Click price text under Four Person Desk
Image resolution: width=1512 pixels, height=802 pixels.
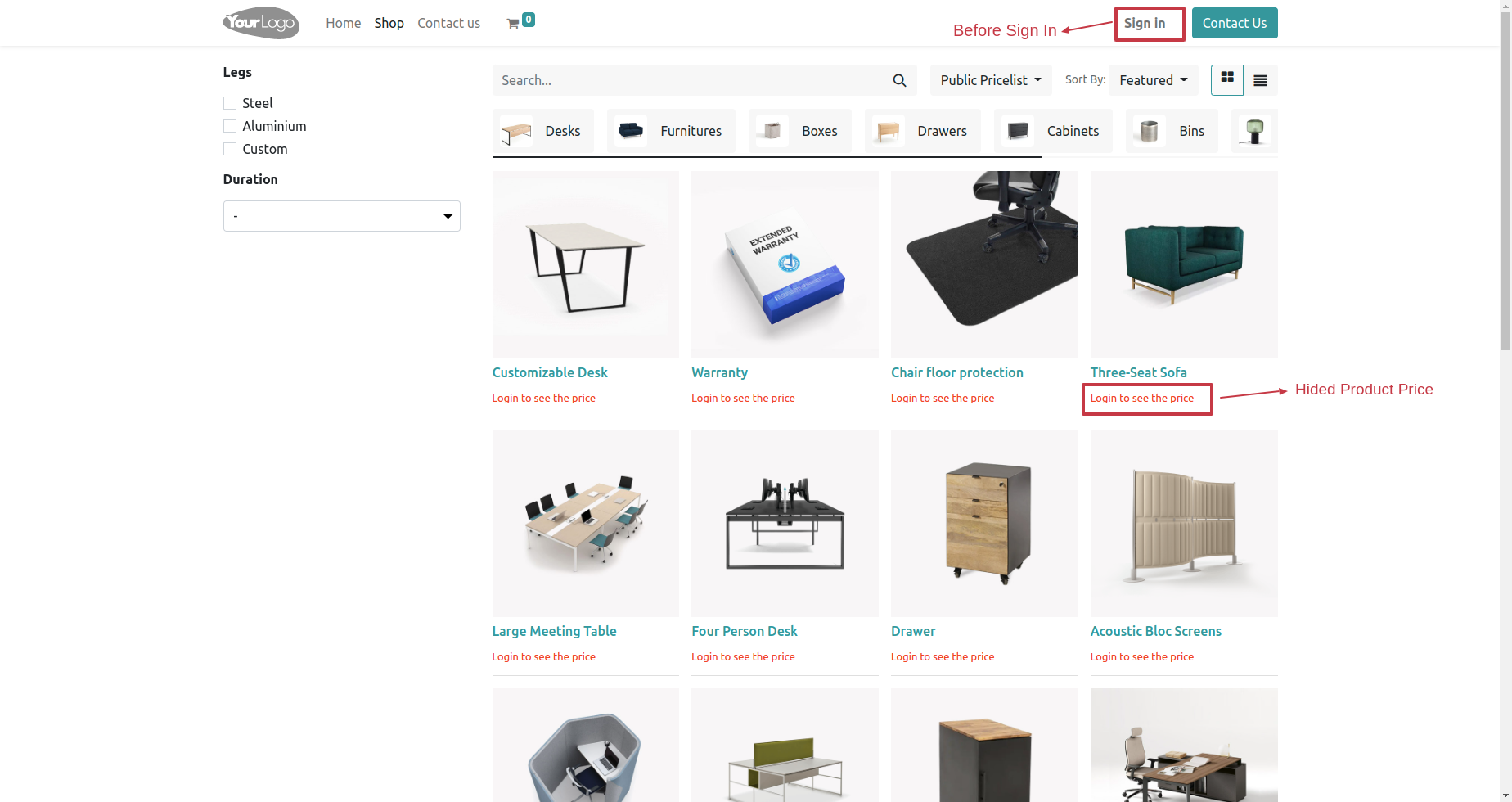[743, 657]
